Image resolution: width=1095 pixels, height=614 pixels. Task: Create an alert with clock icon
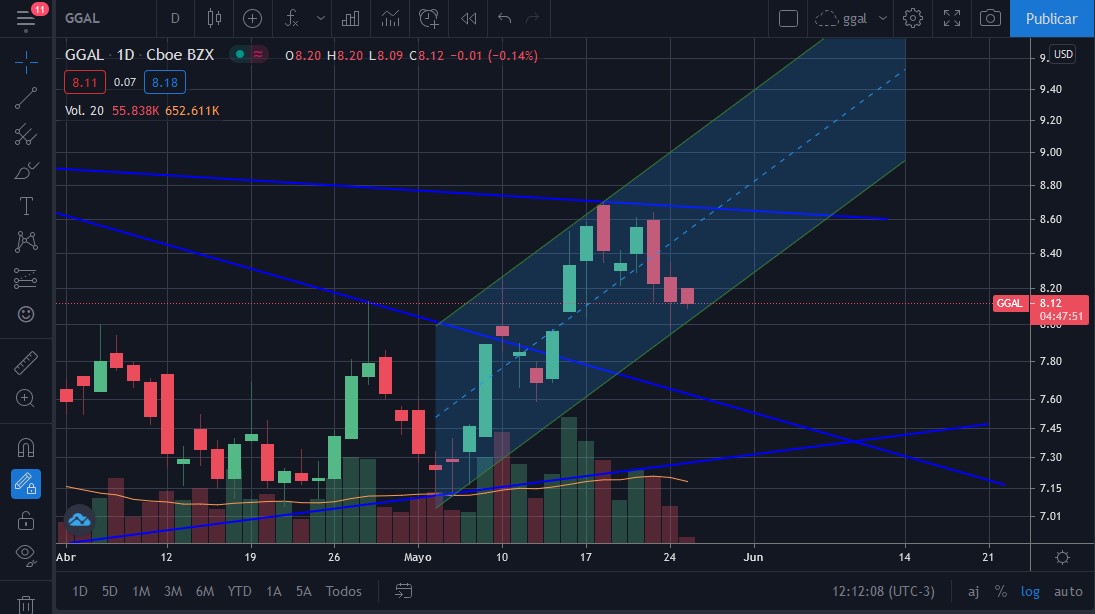429,19
